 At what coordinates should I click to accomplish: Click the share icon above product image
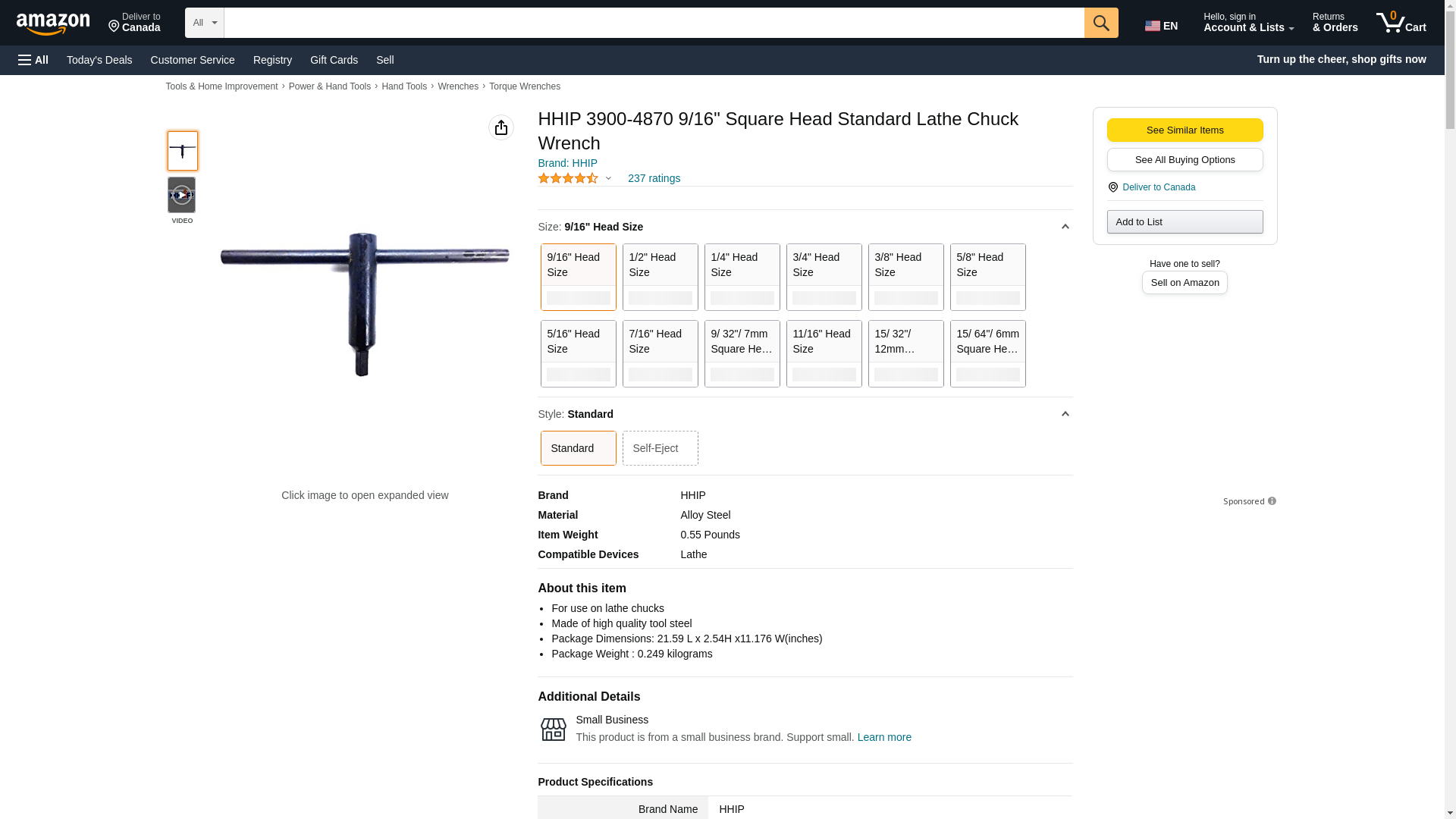point(500,127)
